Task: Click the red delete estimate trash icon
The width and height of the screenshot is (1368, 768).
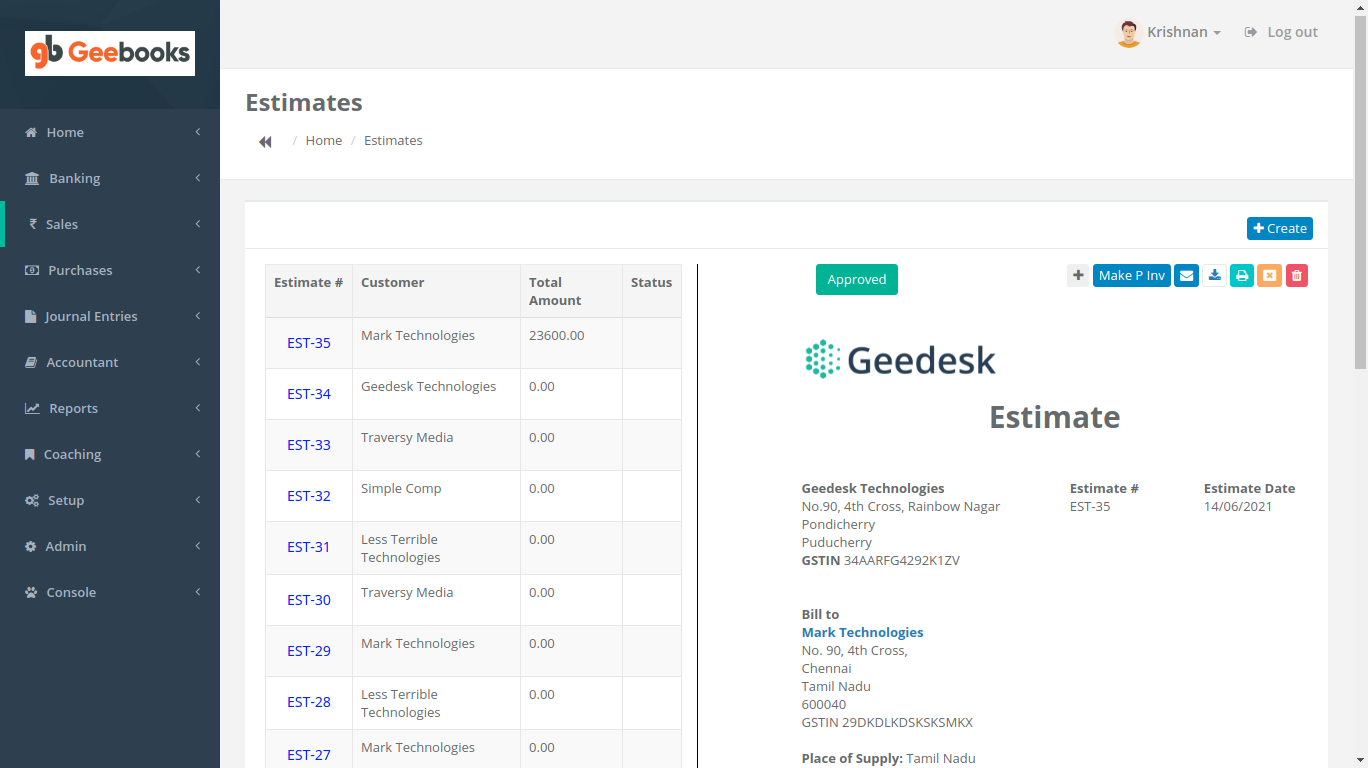Action: 1297,275
